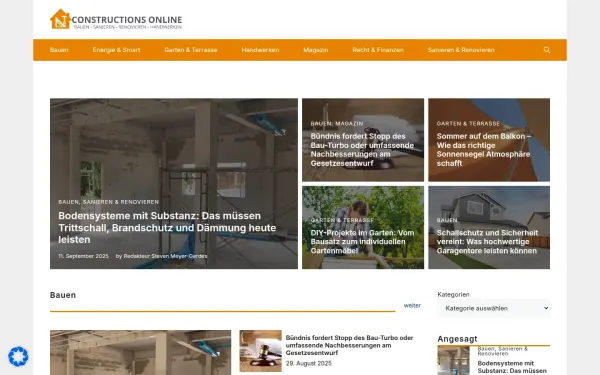Screen dimensions: 600x375
Task: Expand the Kategorie auswählen dropdown
Action: coord(494,308)
